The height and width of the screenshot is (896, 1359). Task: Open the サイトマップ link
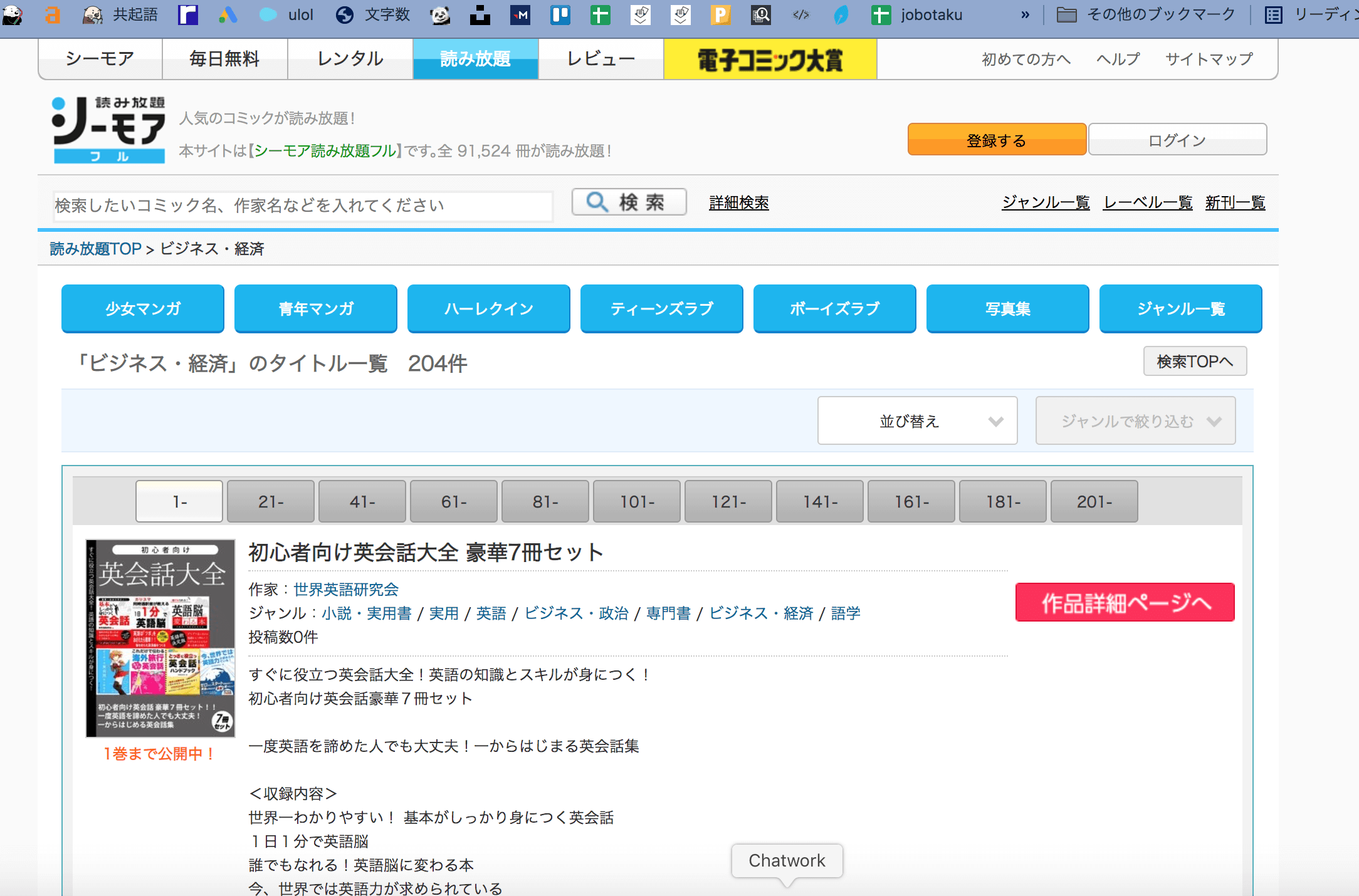click(1209, 59)
